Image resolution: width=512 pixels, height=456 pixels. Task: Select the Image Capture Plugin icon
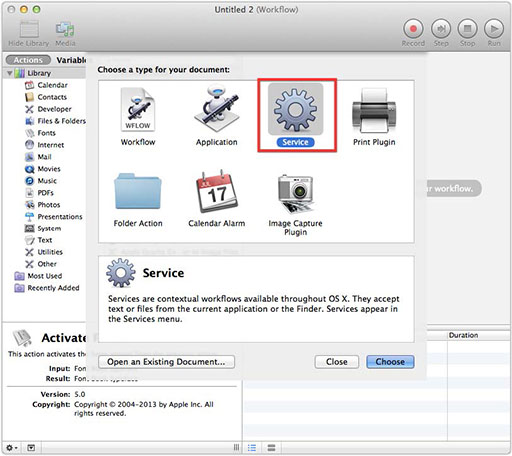(x=295, y=193)
